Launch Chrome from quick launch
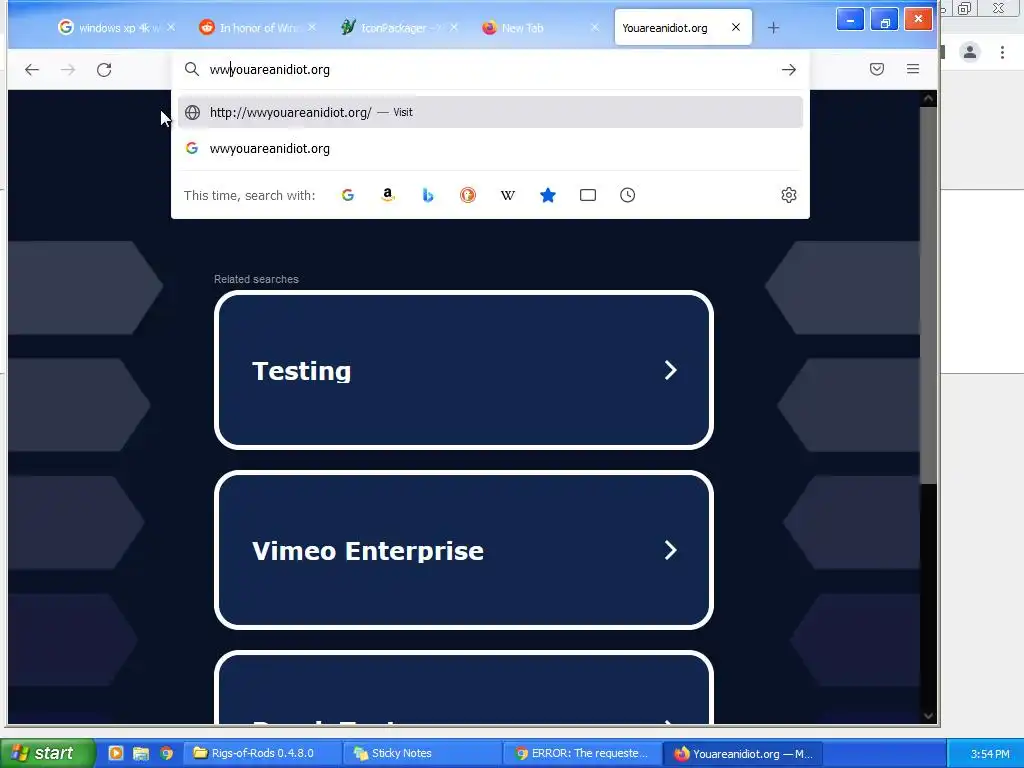This screenshot has height=768, width=1024. tap(167, 753)
